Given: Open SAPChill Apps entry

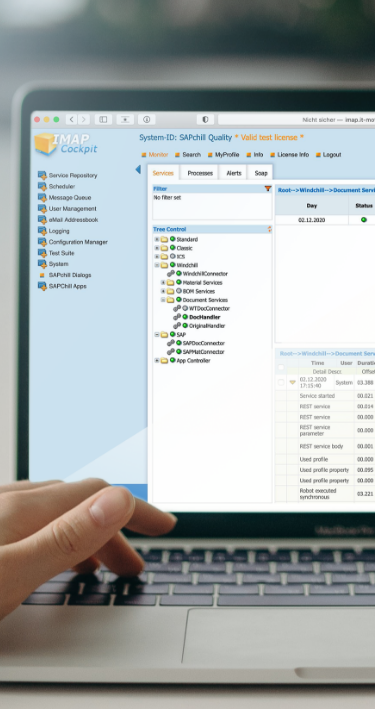Looking at the screenshot, I should pyautogui.click(x=62, y=286).
